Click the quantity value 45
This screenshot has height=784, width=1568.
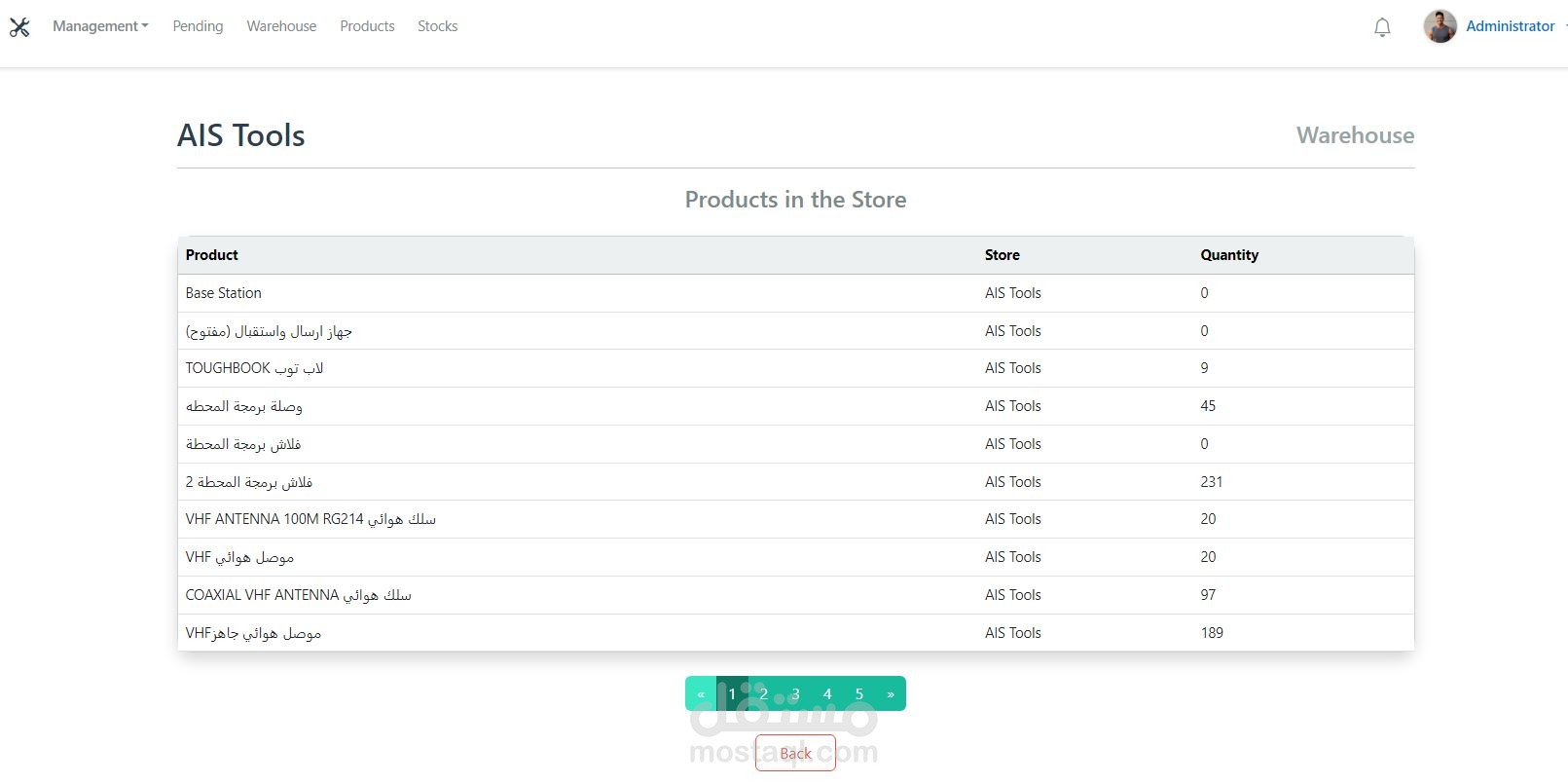1208,406
